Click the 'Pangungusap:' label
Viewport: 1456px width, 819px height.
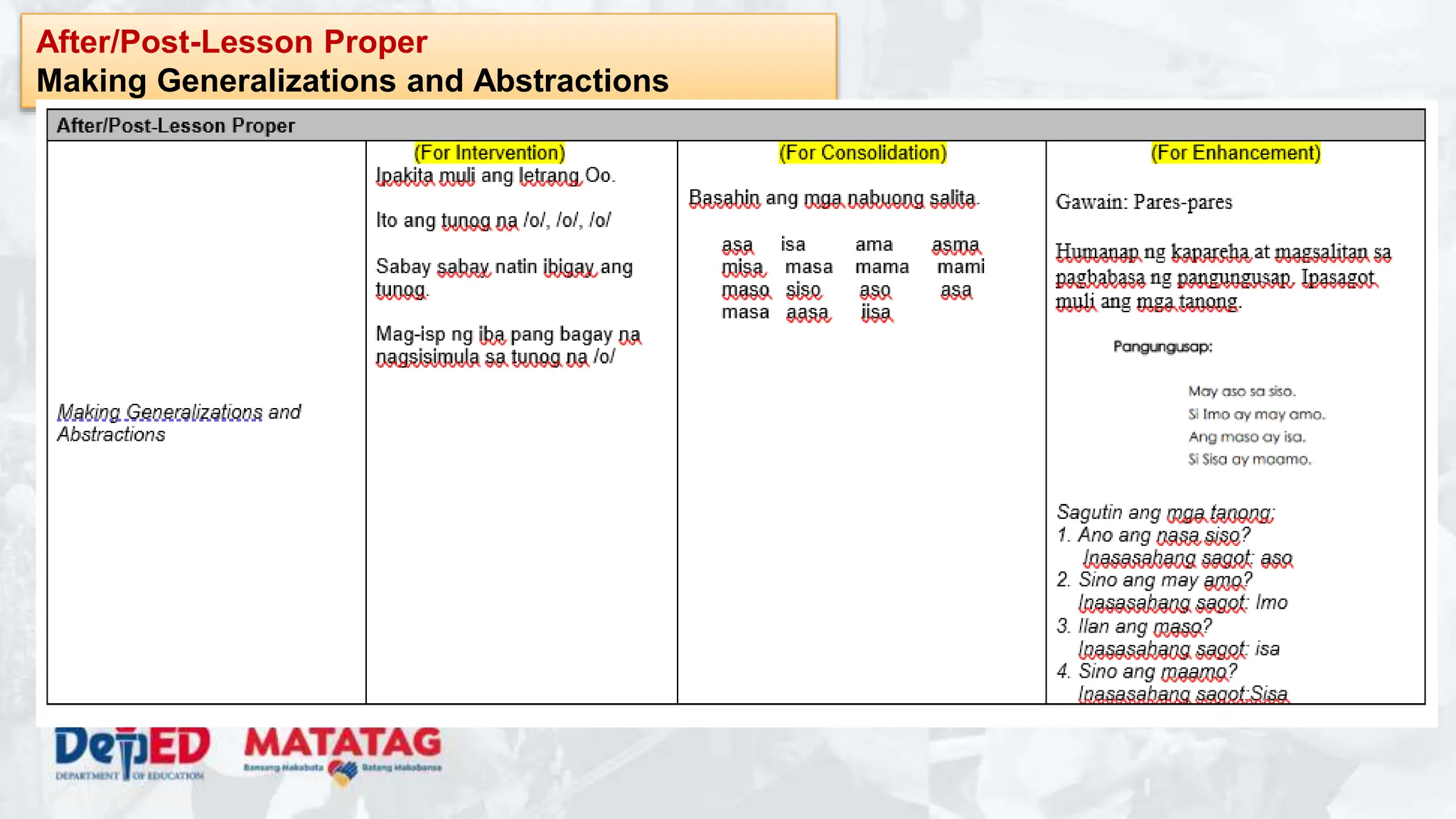[1162, 347]
